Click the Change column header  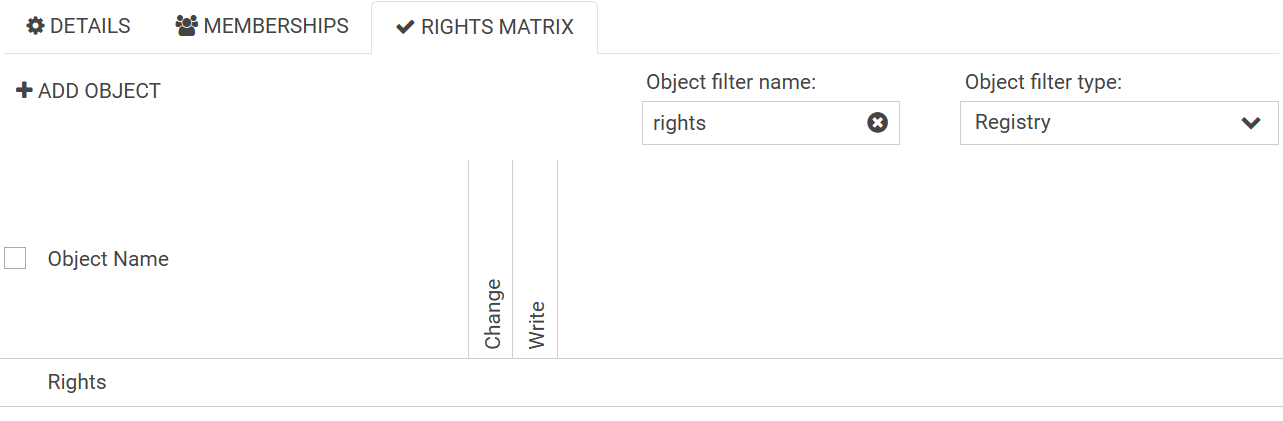click(492, 314)
